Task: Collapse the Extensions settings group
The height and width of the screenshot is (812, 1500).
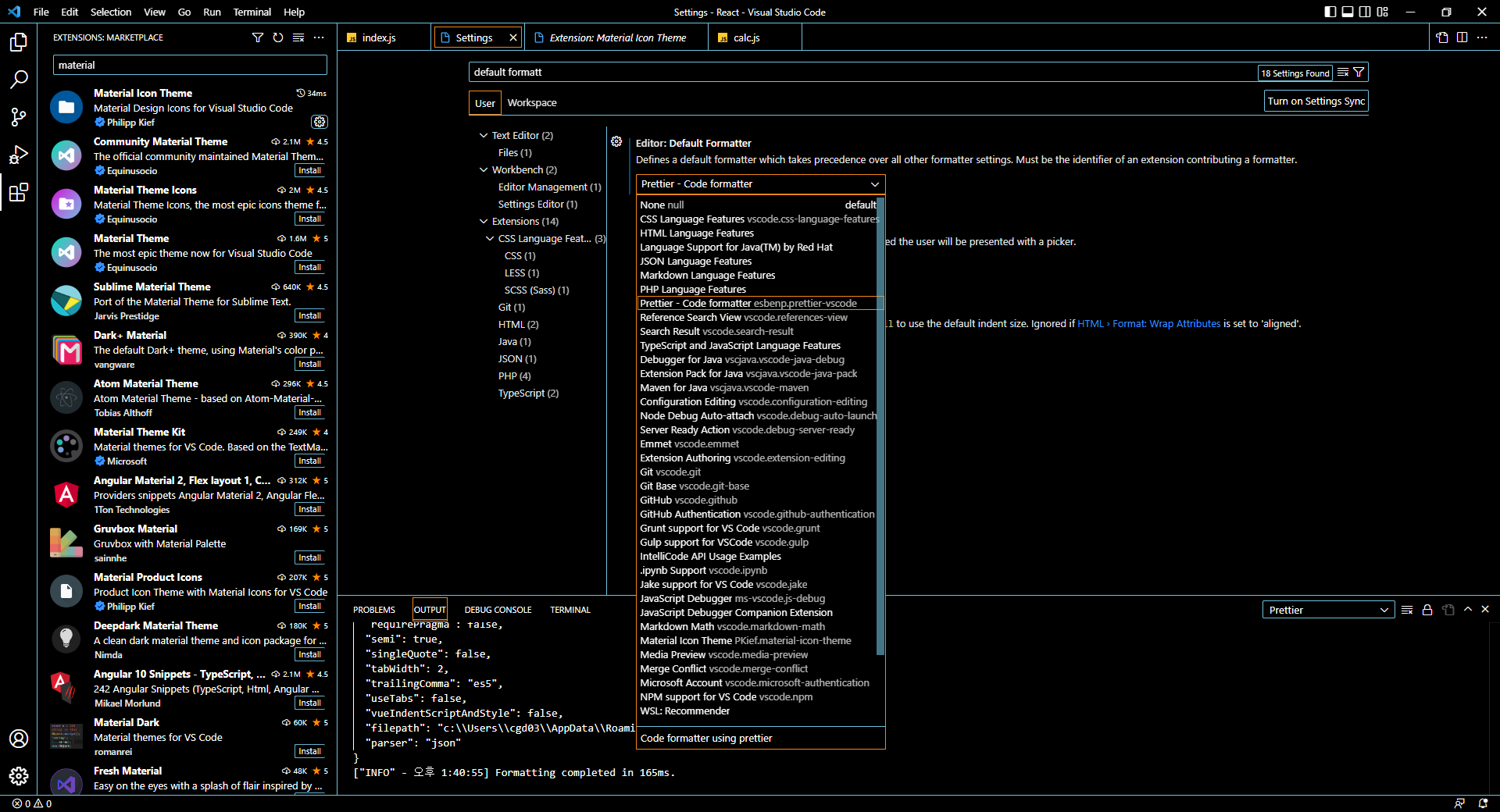Action: 484,222
